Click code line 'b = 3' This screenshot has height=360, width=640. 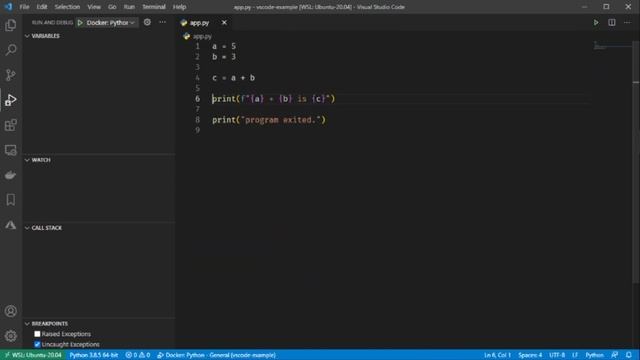coord(224,57)
